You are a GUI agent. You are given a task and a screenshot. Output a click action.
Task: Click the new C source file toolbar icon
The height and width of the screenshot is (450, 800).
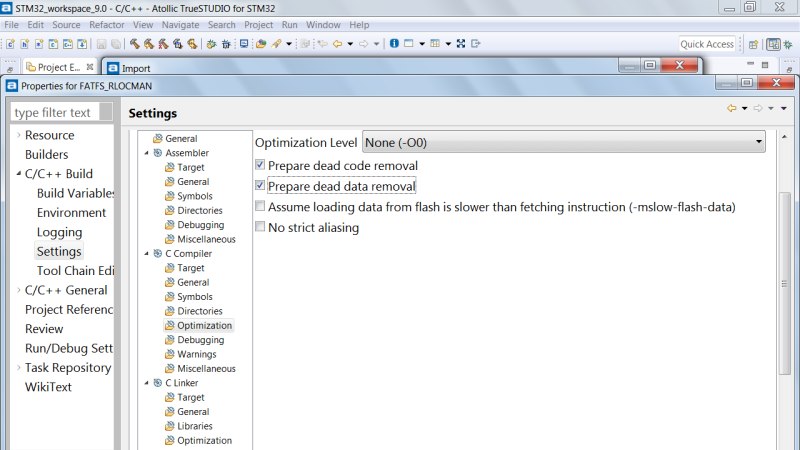10,44
